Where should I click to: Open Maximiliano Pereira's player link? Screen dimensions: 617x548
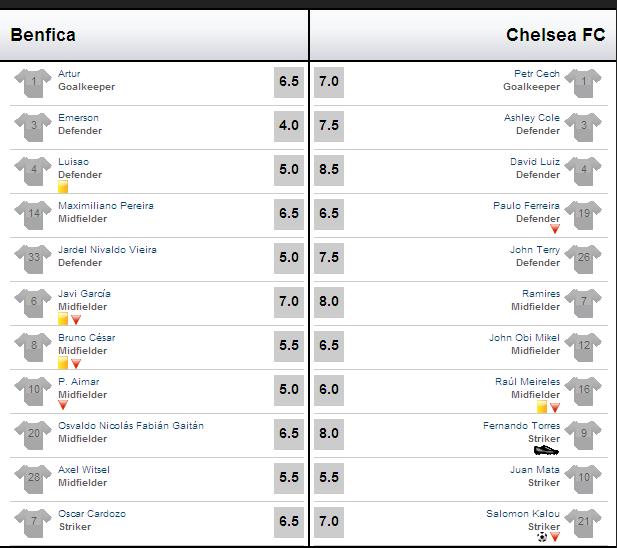tap(106, 205)
